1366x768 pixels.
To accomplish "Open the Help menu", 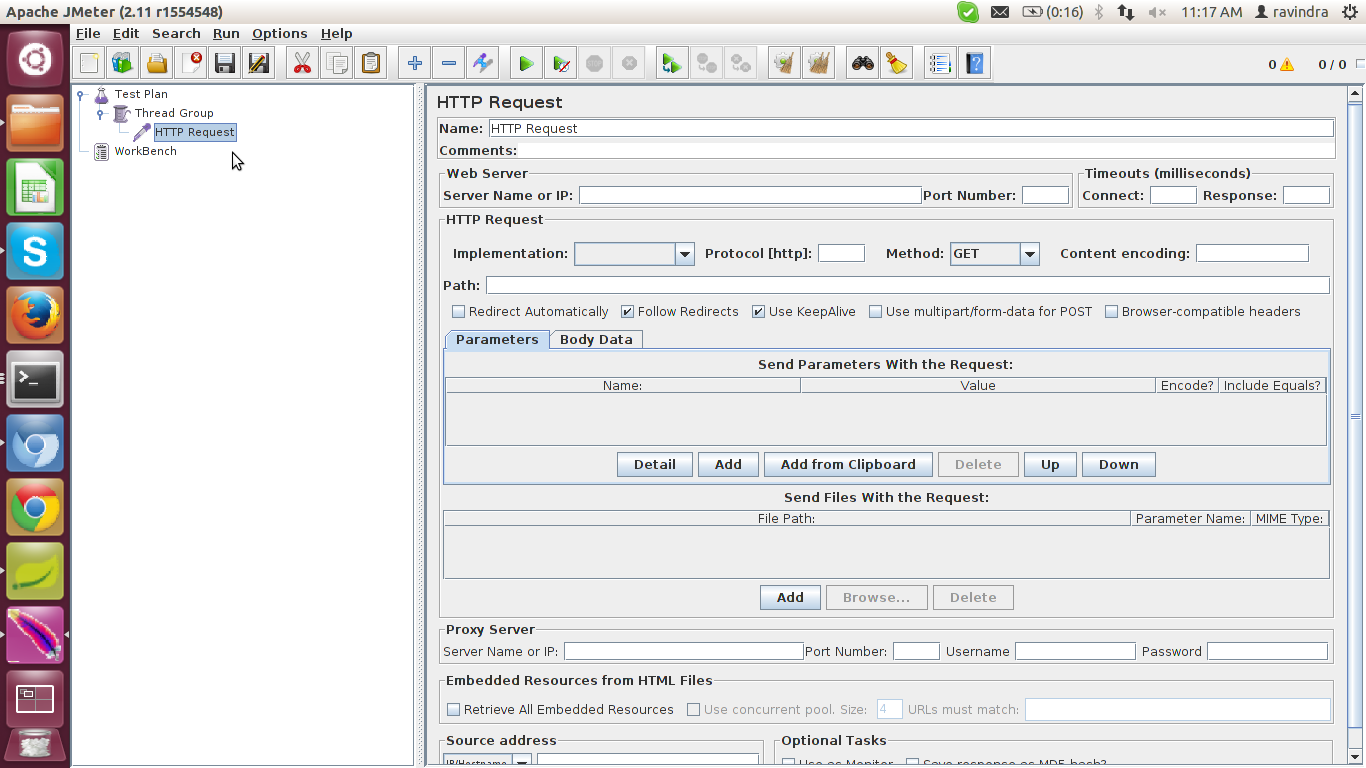I will point(336,33).
